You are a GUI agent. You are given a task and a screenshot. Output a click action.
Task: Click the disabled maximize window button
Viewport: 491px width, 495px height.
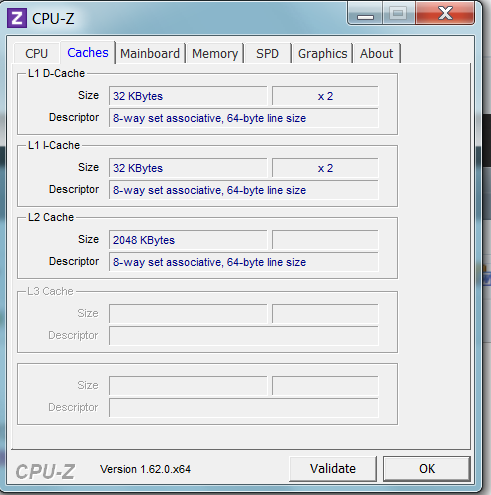399,13
